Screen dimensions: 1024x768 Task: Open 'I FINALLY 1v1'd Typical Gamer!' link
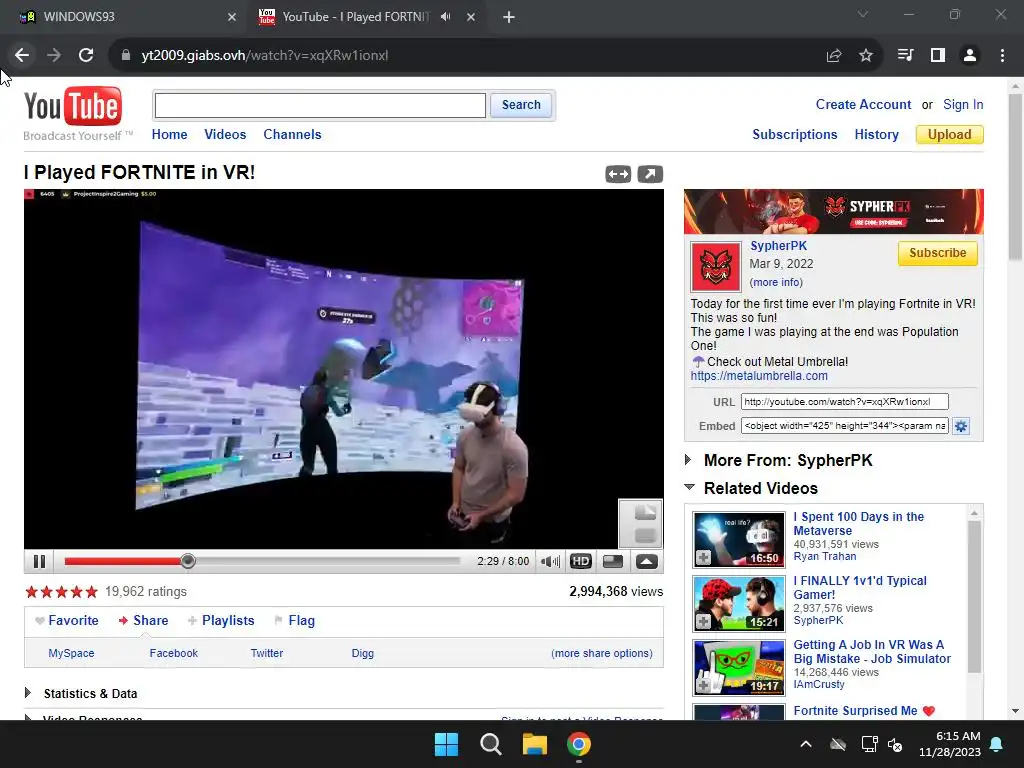pos(859,588)
